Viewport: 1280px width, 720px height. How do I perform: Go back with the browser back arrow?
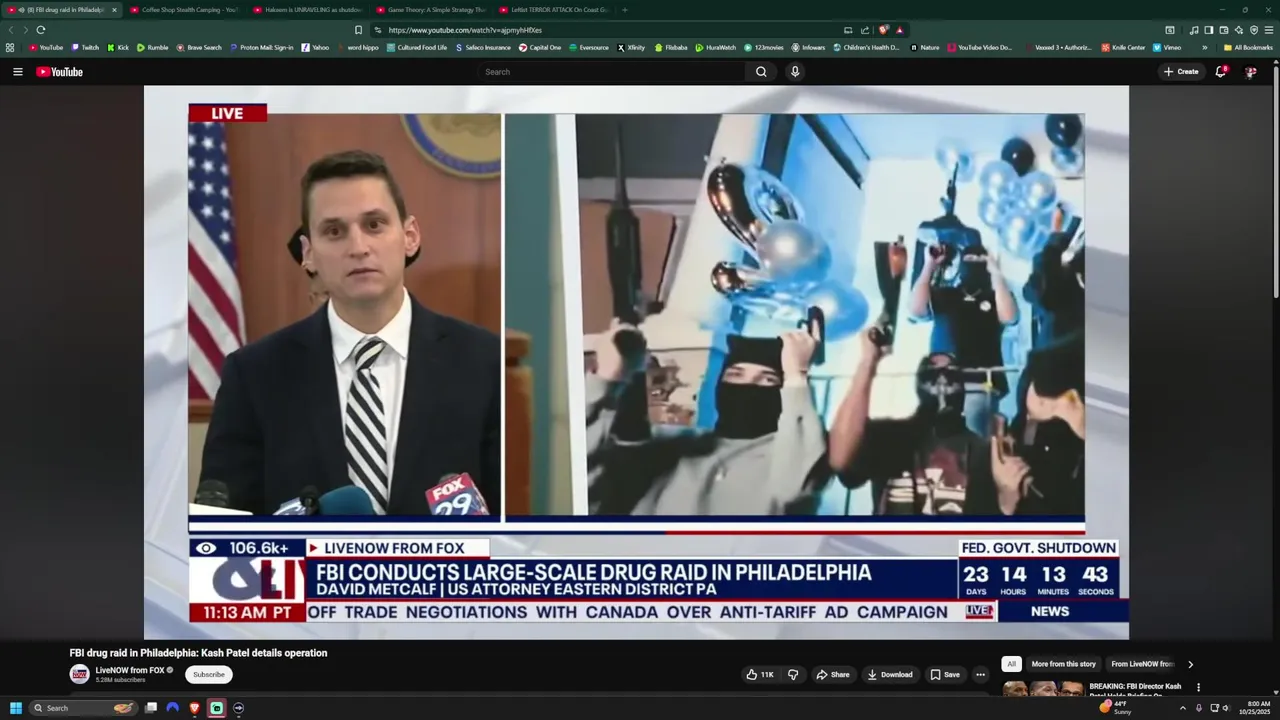(x=12, y=30)
